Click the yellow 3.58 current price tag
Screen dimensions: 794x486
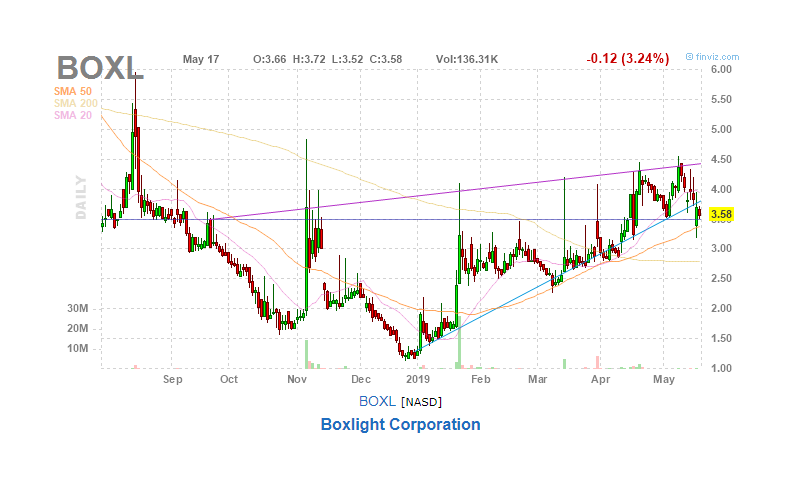tap(721, 215)
